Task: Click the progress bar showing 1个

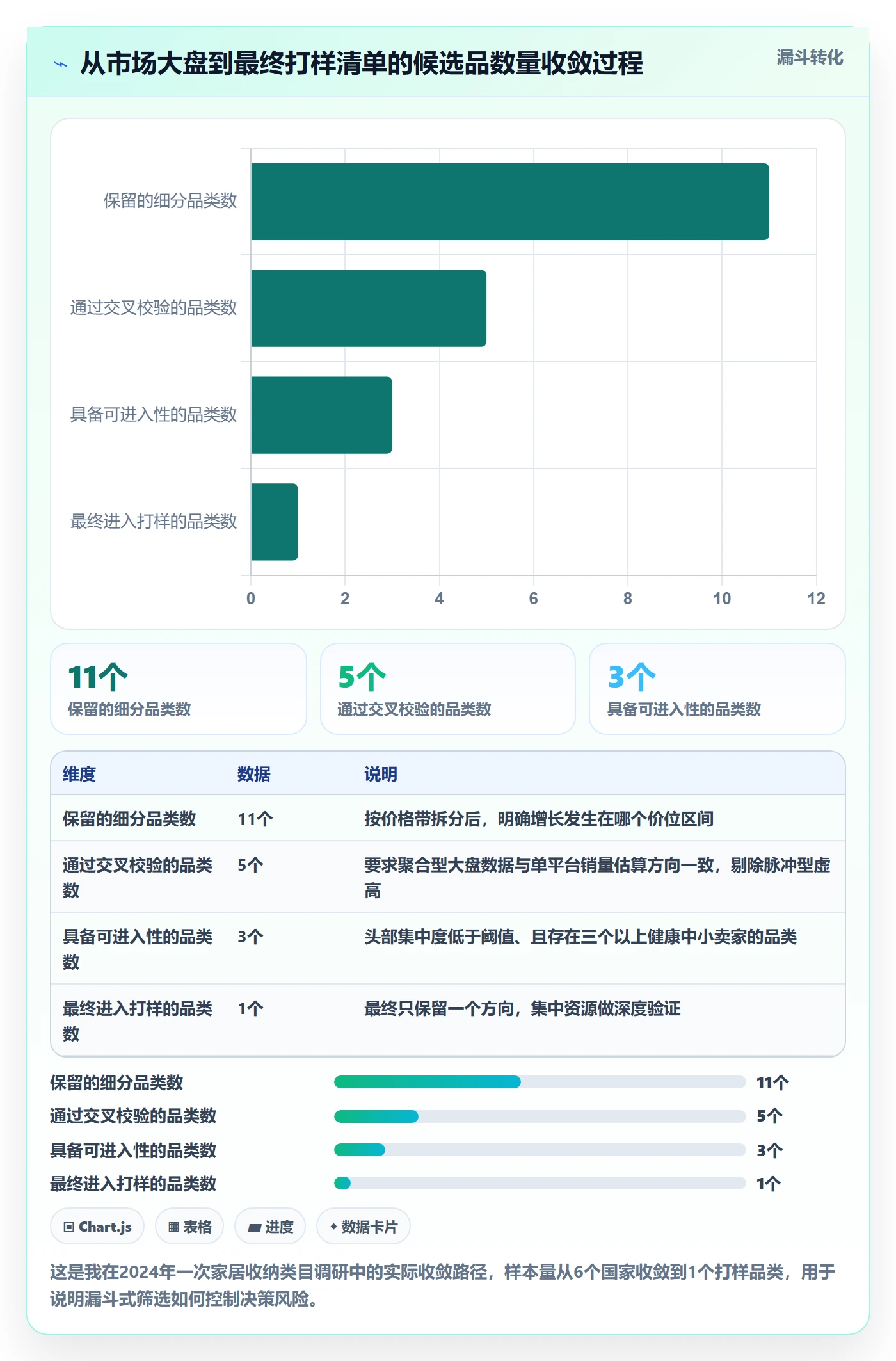Action: click(540, 1183)
